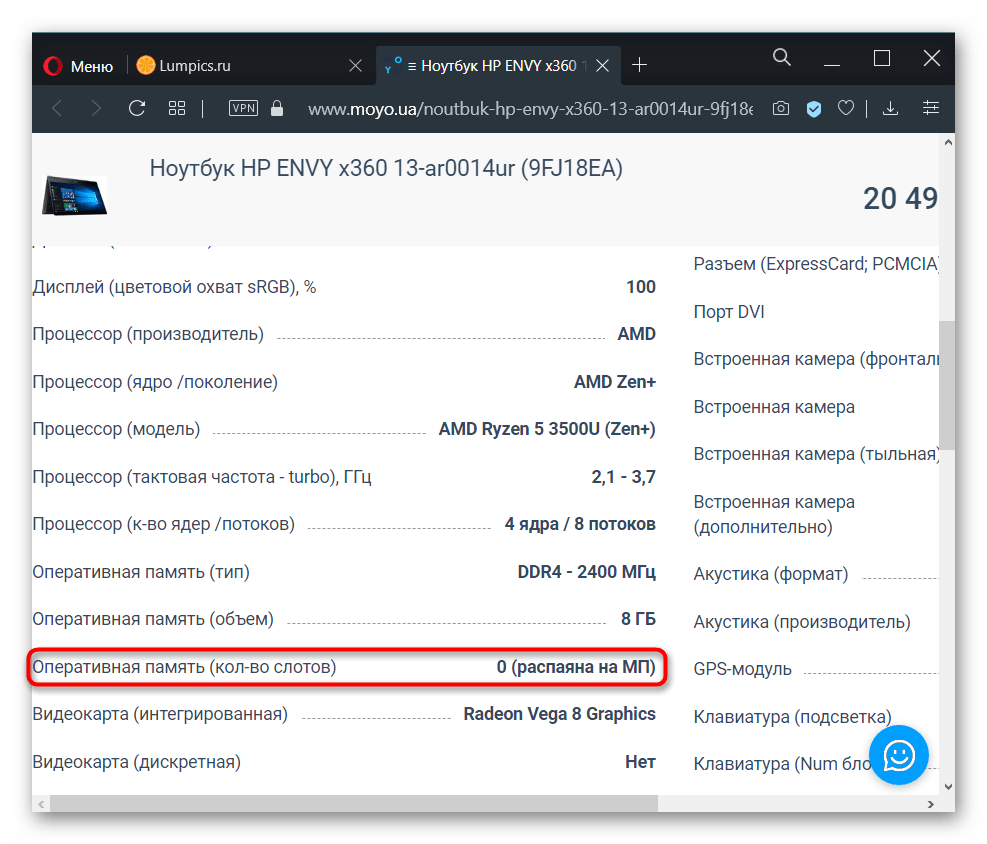
Task: Switch to the Lumpics.ru tab
Action: pos(195,66)
